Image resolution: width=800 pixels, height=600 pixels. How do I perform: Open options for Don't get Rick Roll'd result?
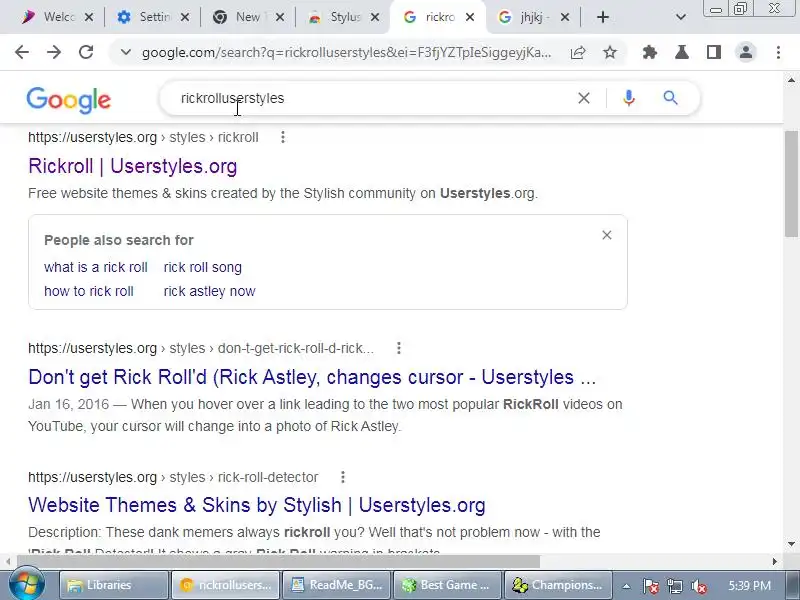pos(398,348)
